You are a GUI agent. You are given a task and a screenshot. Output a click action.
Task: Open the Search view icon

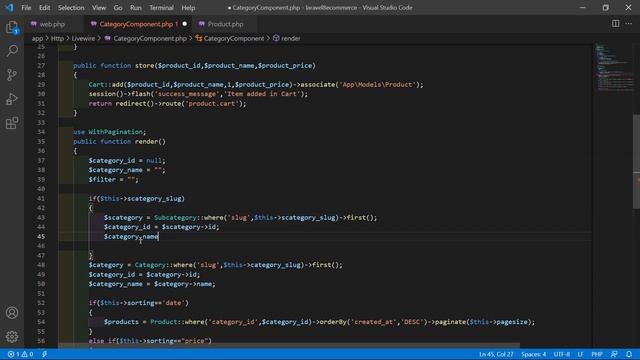[x=12, y=51]
